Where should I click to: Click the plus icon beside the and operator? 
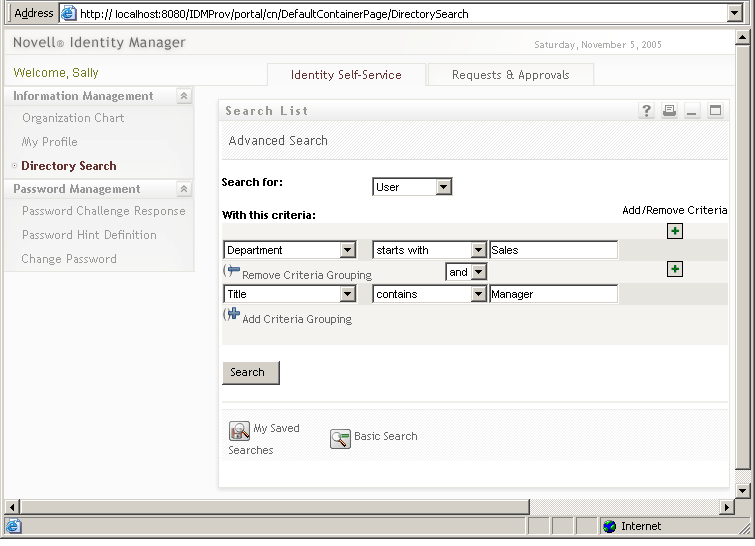(x=675, y=269)
